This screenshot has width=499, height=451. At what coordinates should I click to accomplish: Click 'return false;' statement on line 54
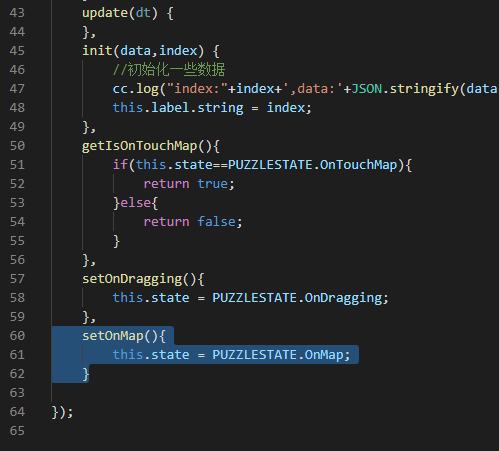193,222
